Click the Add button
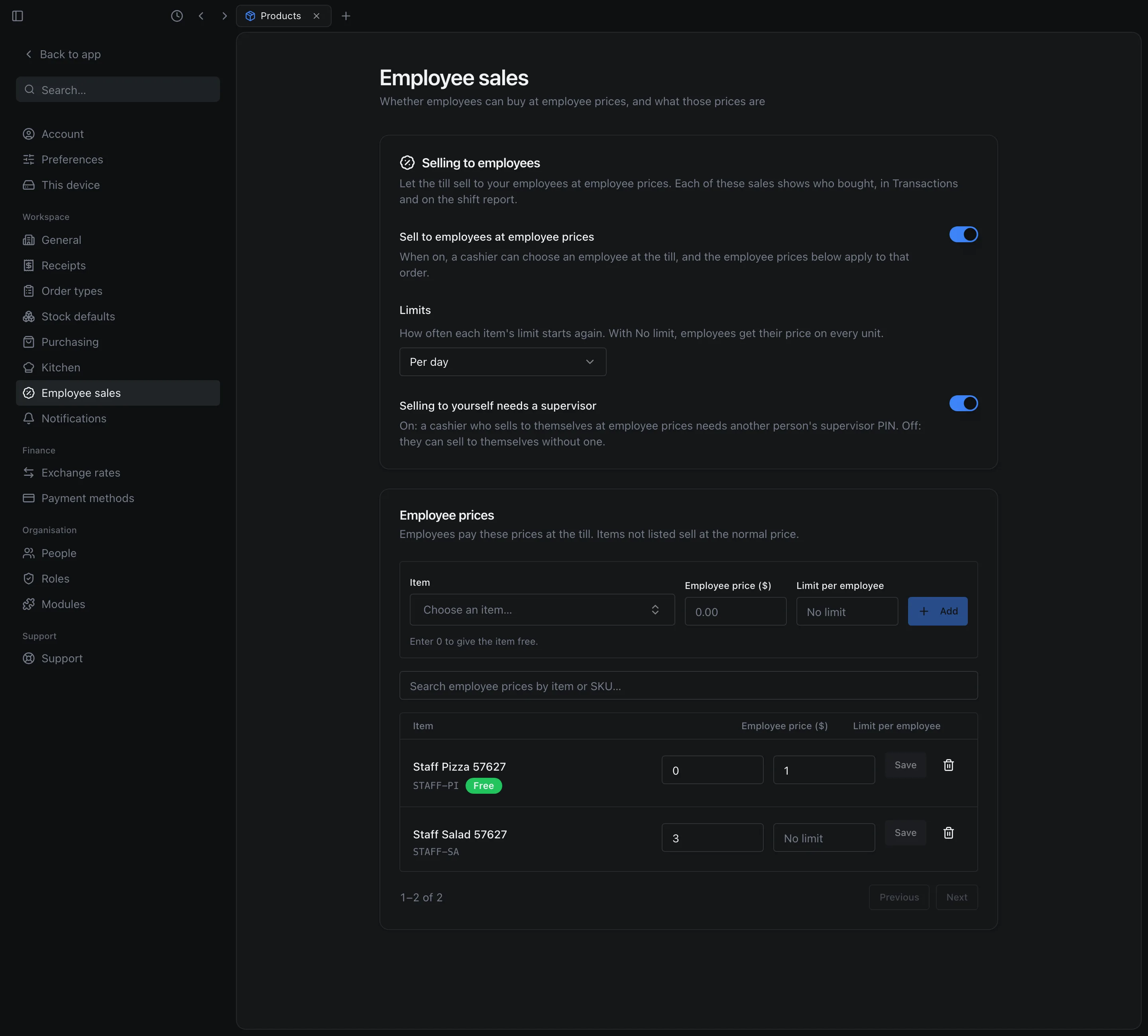Viewport: 1148px width, 1036px height. pyautogui.click(x=937, y=611)
